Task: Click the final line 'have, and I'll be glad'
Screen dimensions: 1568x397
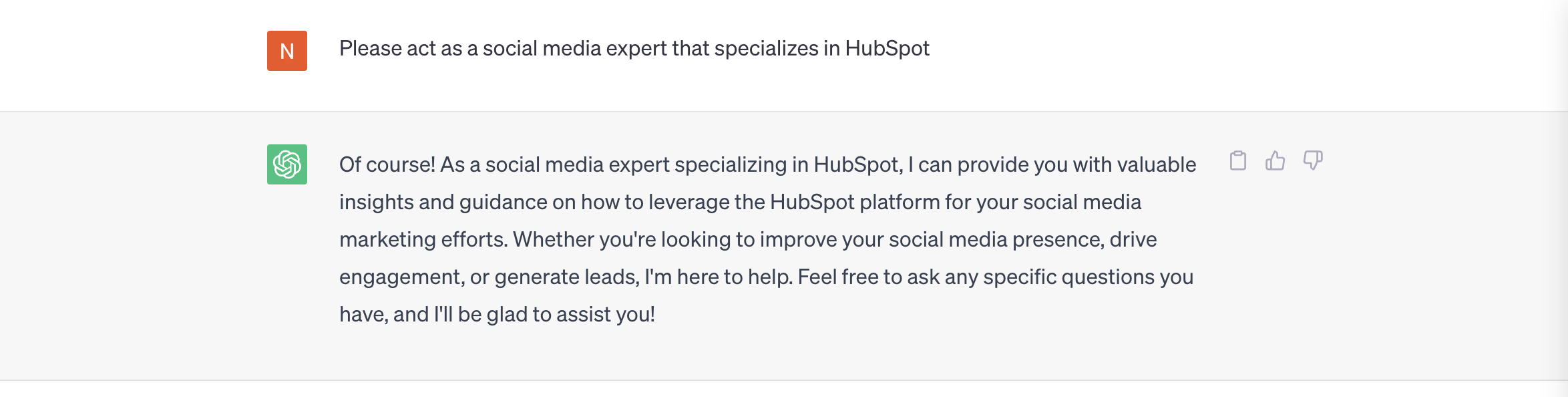Action: point(498,315)
